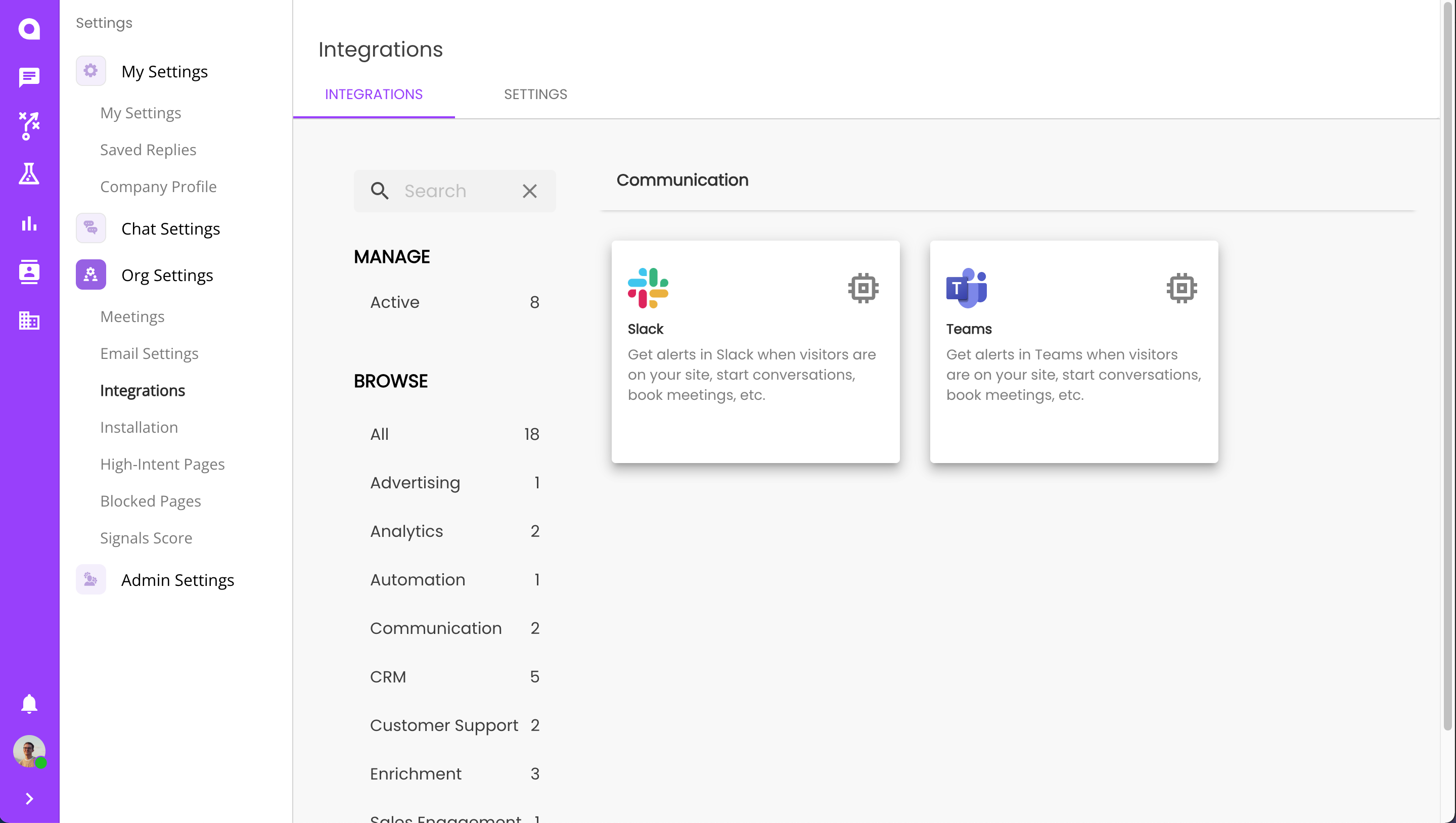Clear the search field with X
Viewport: 1456px width, 823px height.
(530, 191)
